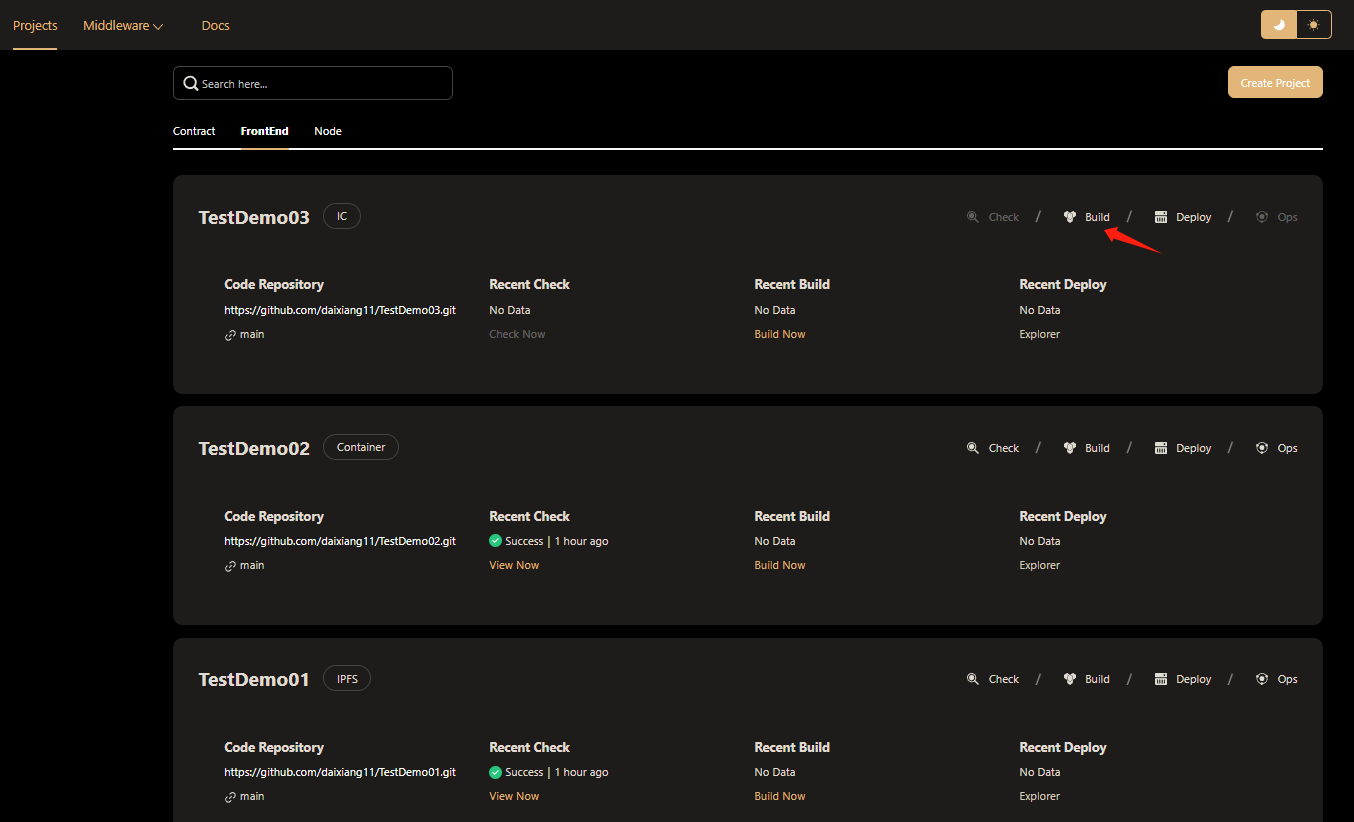Click the Container tag badge
This screenshot has width=1354, height=822.
click(361, 447)
